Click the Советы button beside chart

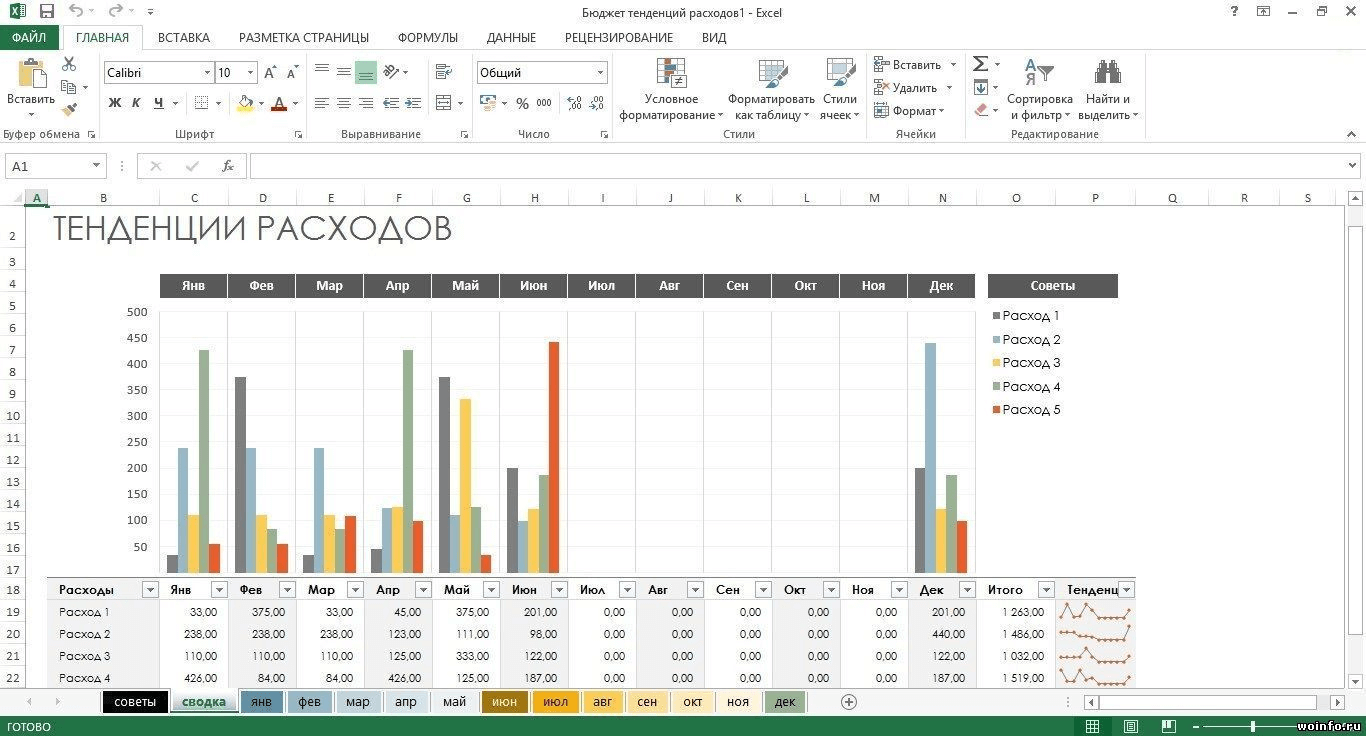point(1052,286)
